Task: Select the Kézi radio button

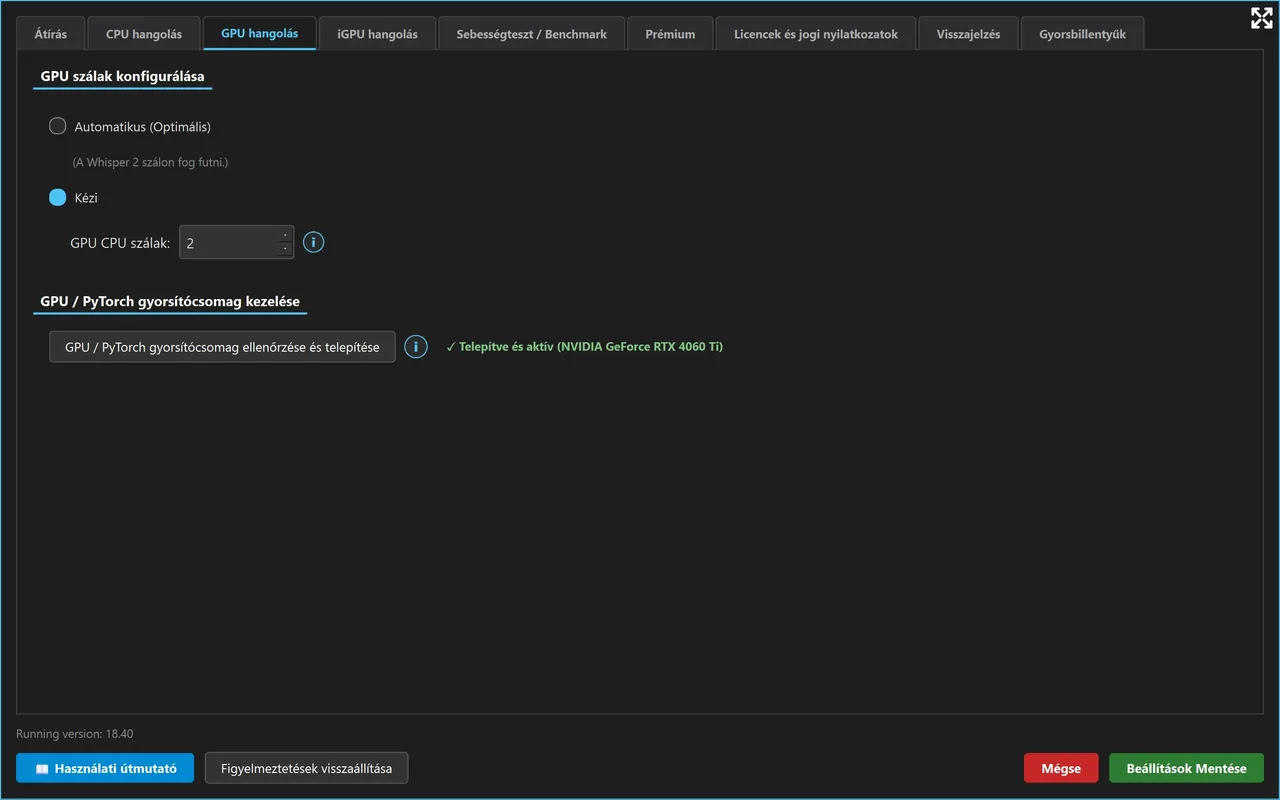Action: 58,198
